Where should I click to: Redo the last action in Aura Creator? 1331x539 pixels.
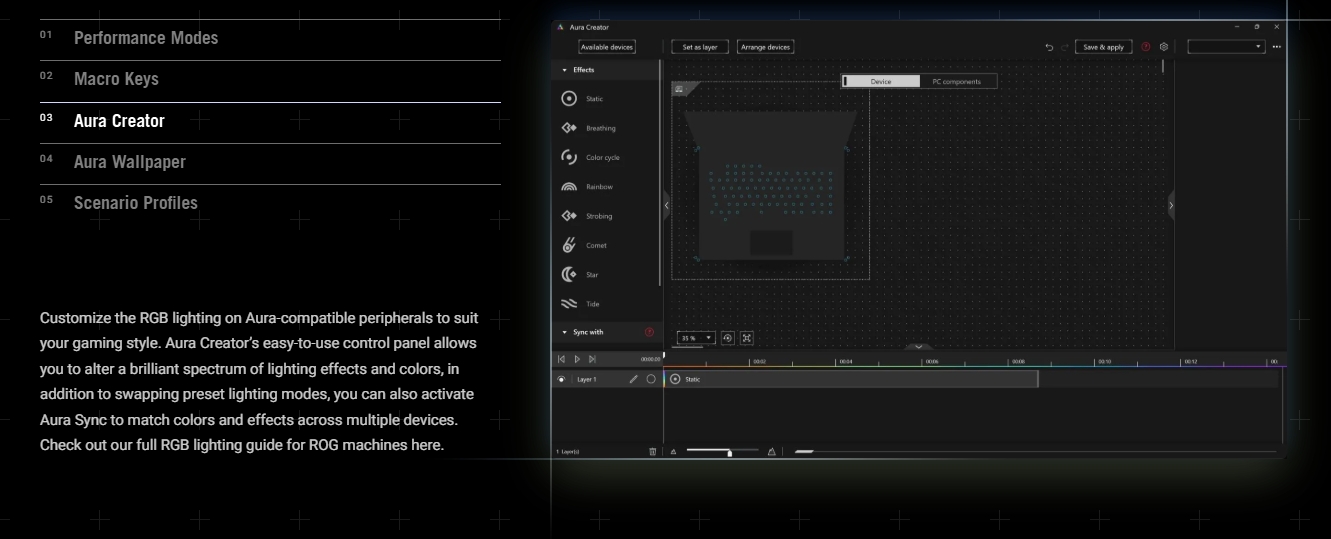pyautogui.click(x=1064, y=47)
